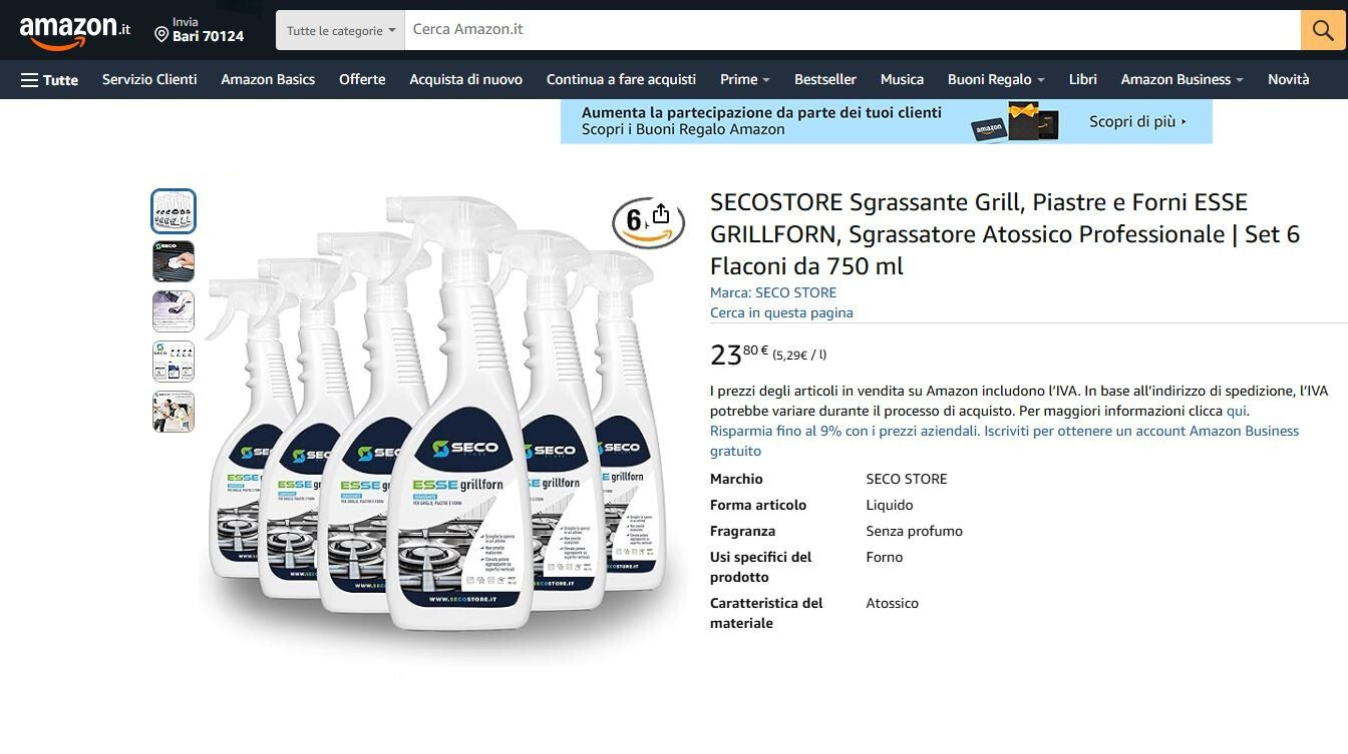
Task: Click the Marca: SECO STORE link
Action: pos(773,293)
